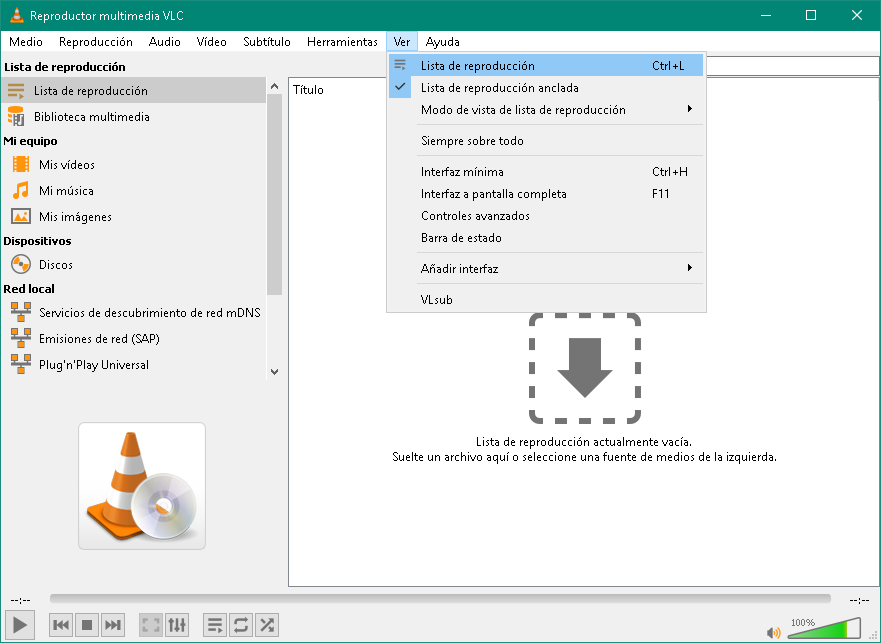Choose Lista de reproducción Ctrl+L menu entry
Screen dimensions: 881x643
coord(546,65)
